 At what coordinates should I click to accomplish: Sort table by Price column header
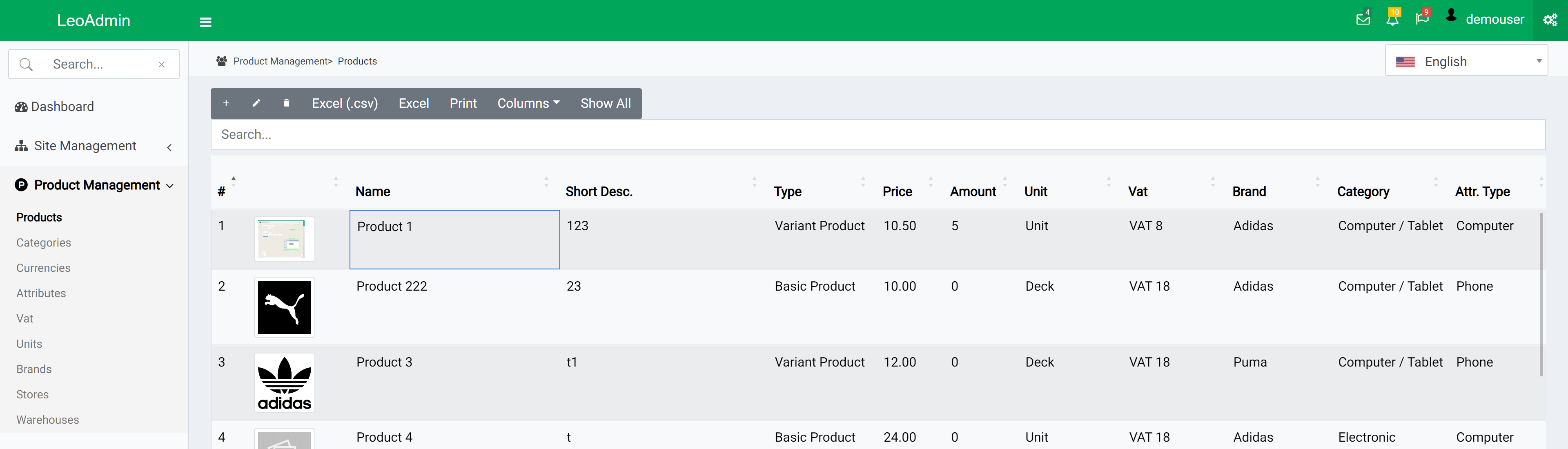(x=897, y=192)
